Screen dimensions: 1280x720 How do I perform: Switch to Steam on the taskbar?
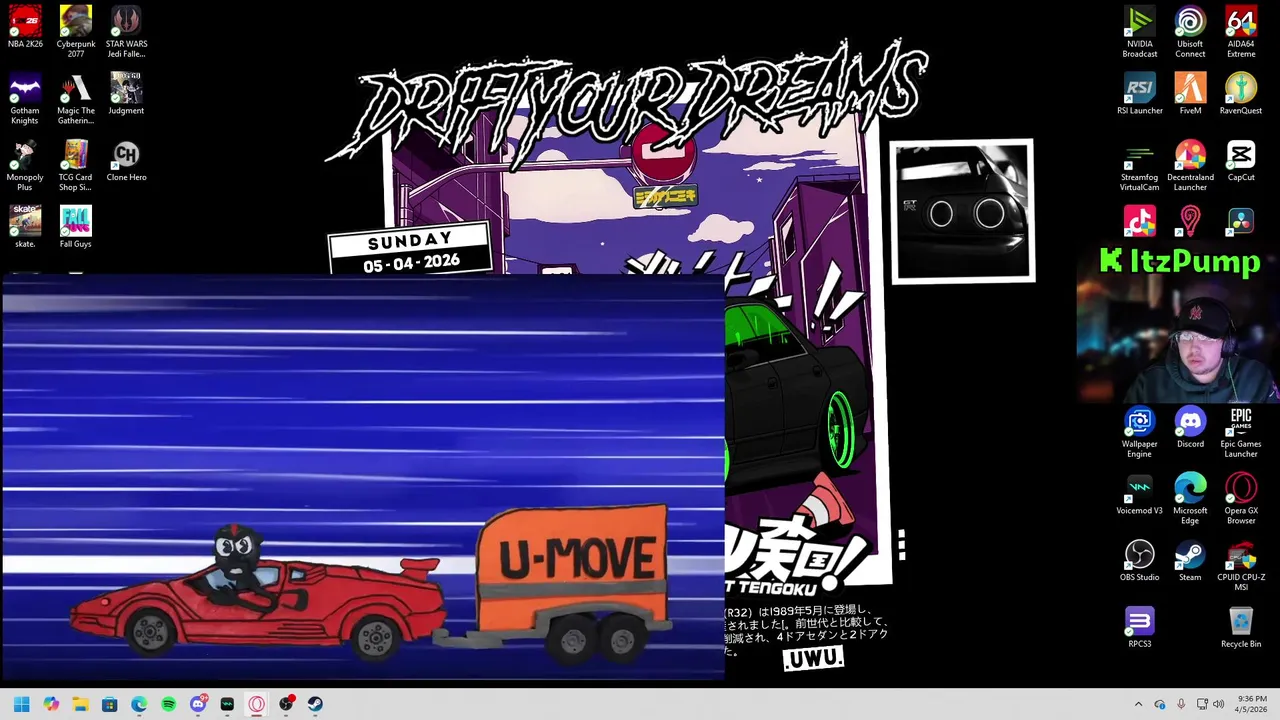[315, 704]
